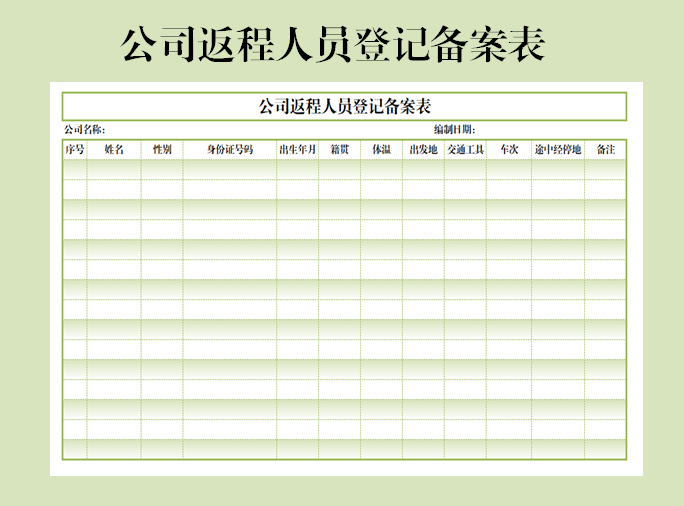
Task: Click the first empty cell under 身份证号码
Action: pos(230,169)
